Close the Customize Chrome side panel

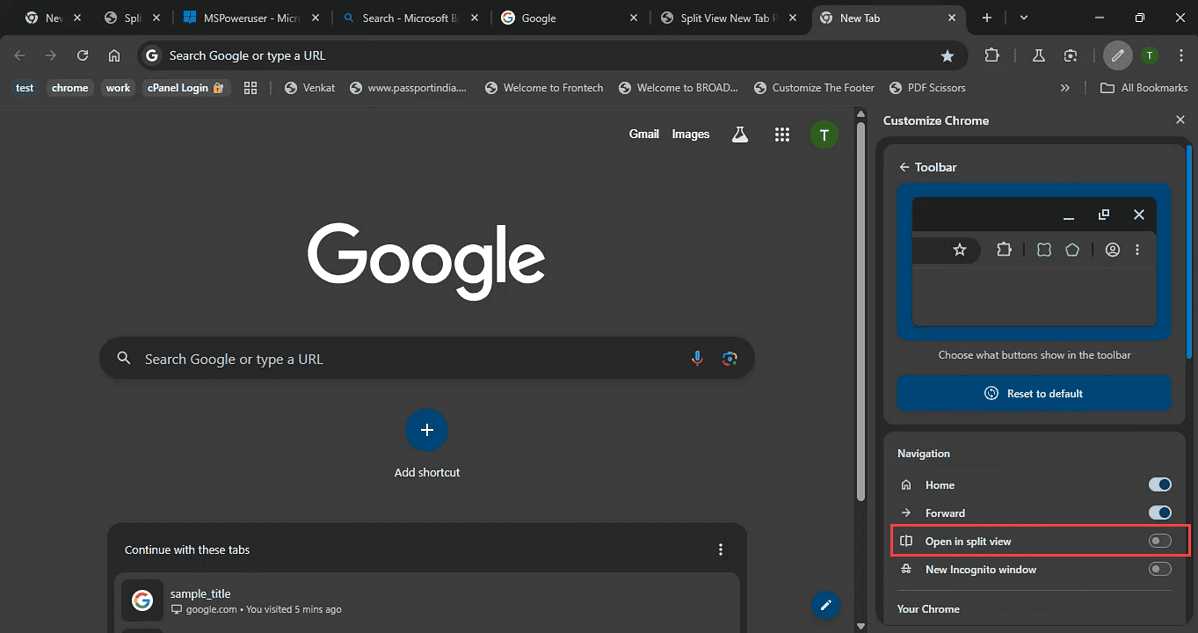pos(1180,120)
